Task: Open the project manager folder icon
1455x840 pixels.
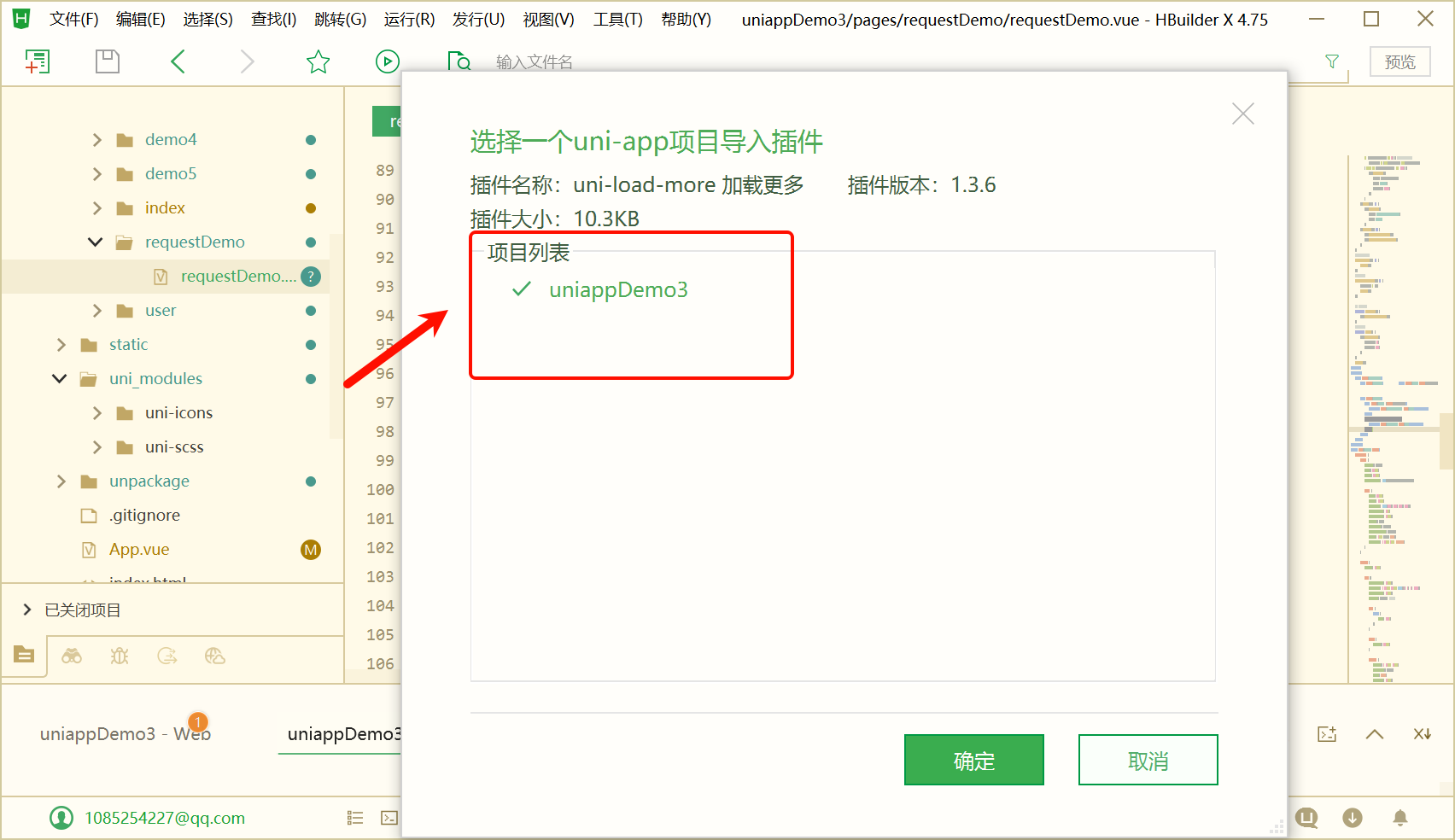Action: coord(24,655)
